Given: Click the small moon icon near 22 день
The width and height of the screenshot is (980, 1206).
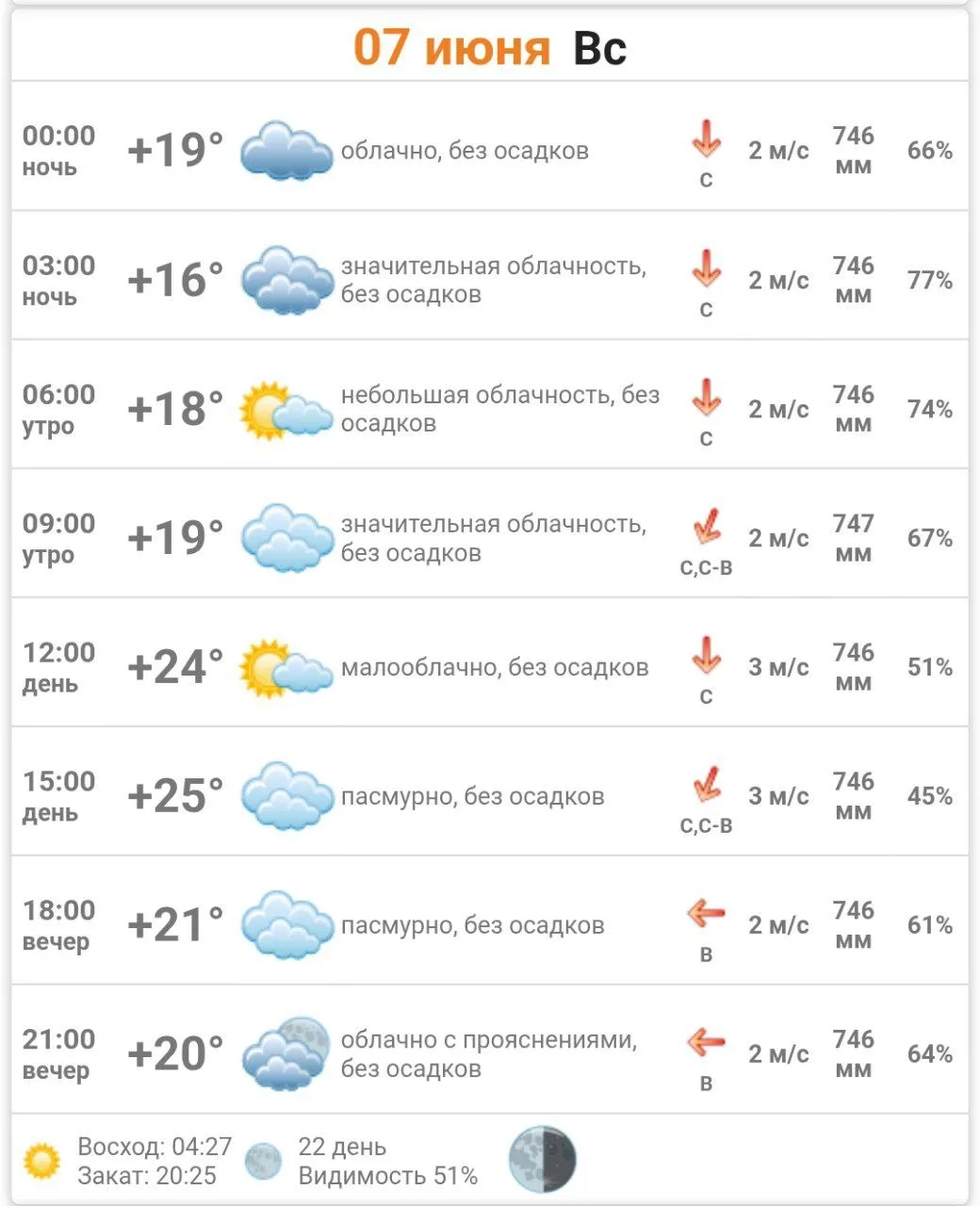Looking at the screenshot, I should tap(263, 1161).
